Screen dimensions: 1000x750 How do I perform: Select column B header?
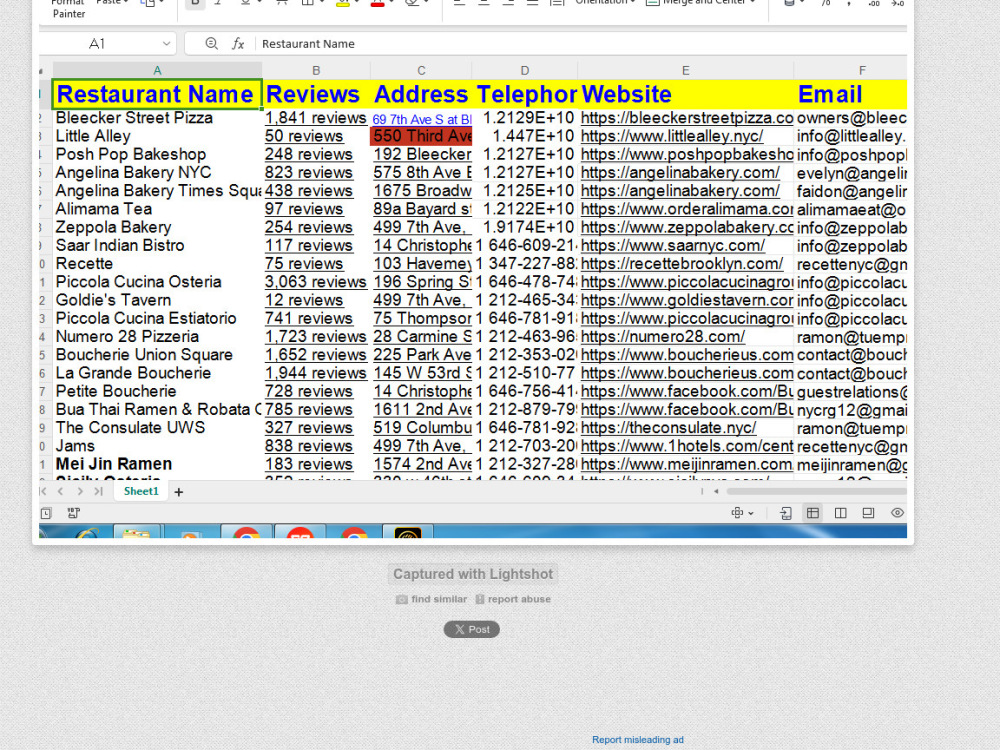pyautogui.click(x=316, y=70)
